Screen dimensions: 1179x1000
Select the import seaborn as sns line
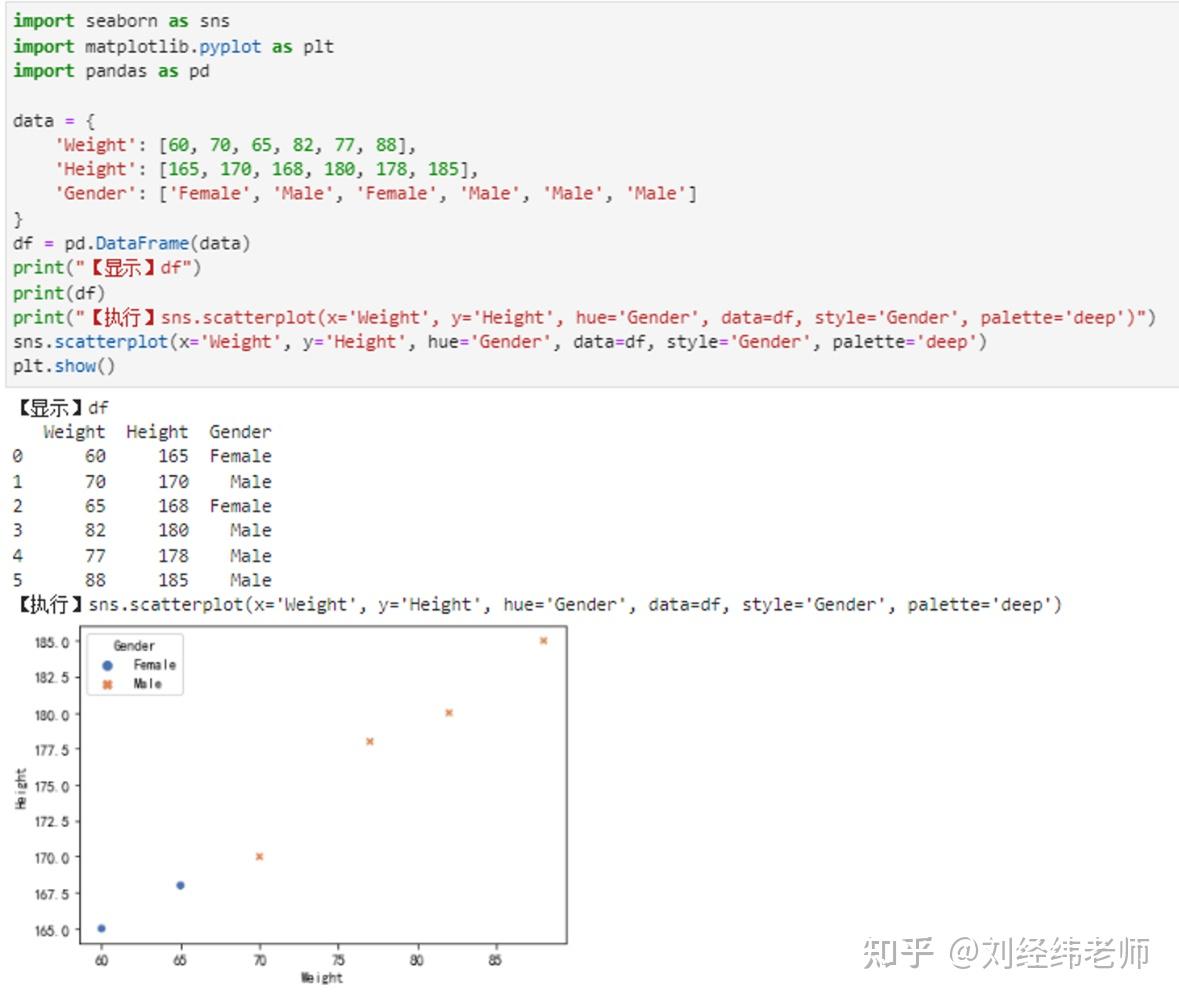point(120,20)
